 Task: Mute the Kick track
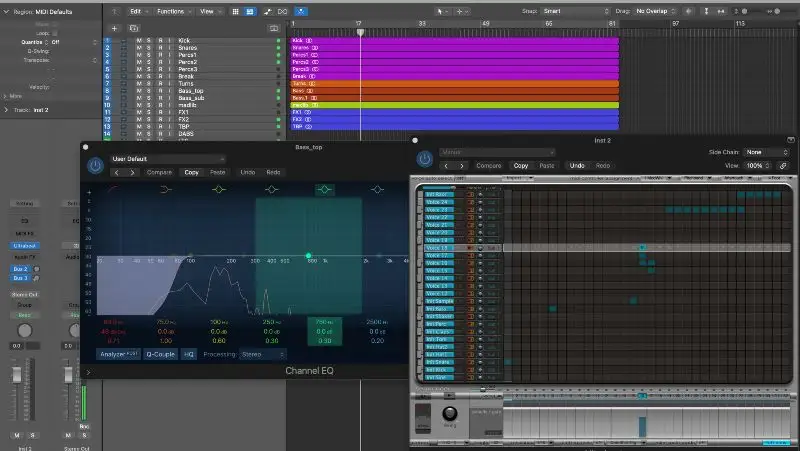138,40
